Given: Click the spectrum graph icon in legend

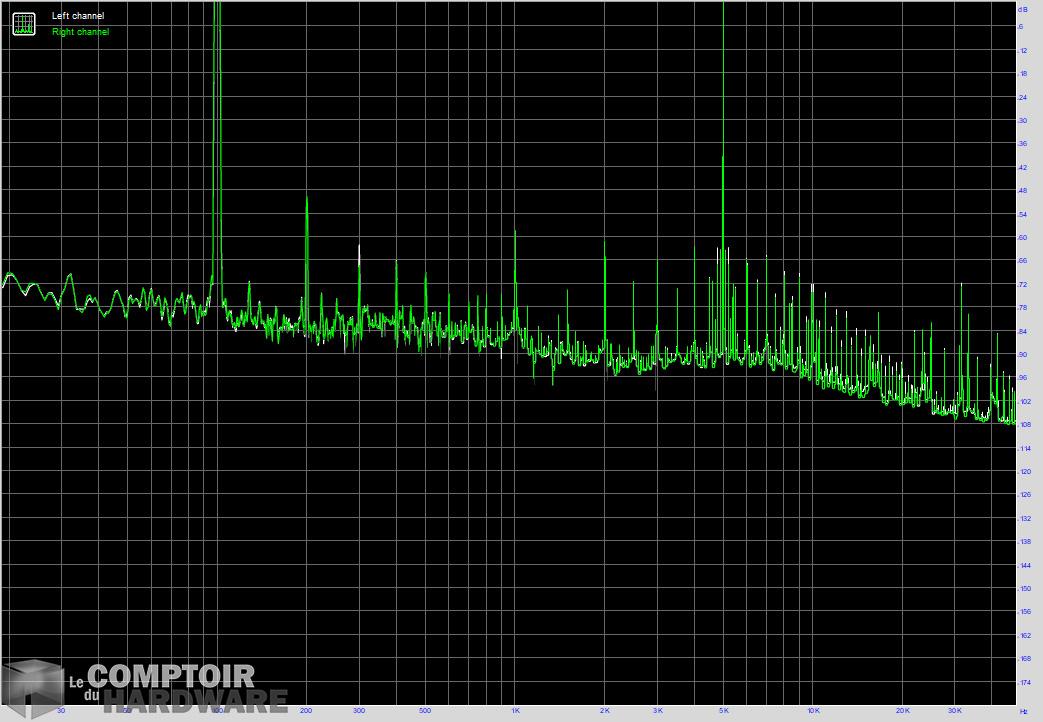Looking at the screenshot, I should click(x=23, y=23).
